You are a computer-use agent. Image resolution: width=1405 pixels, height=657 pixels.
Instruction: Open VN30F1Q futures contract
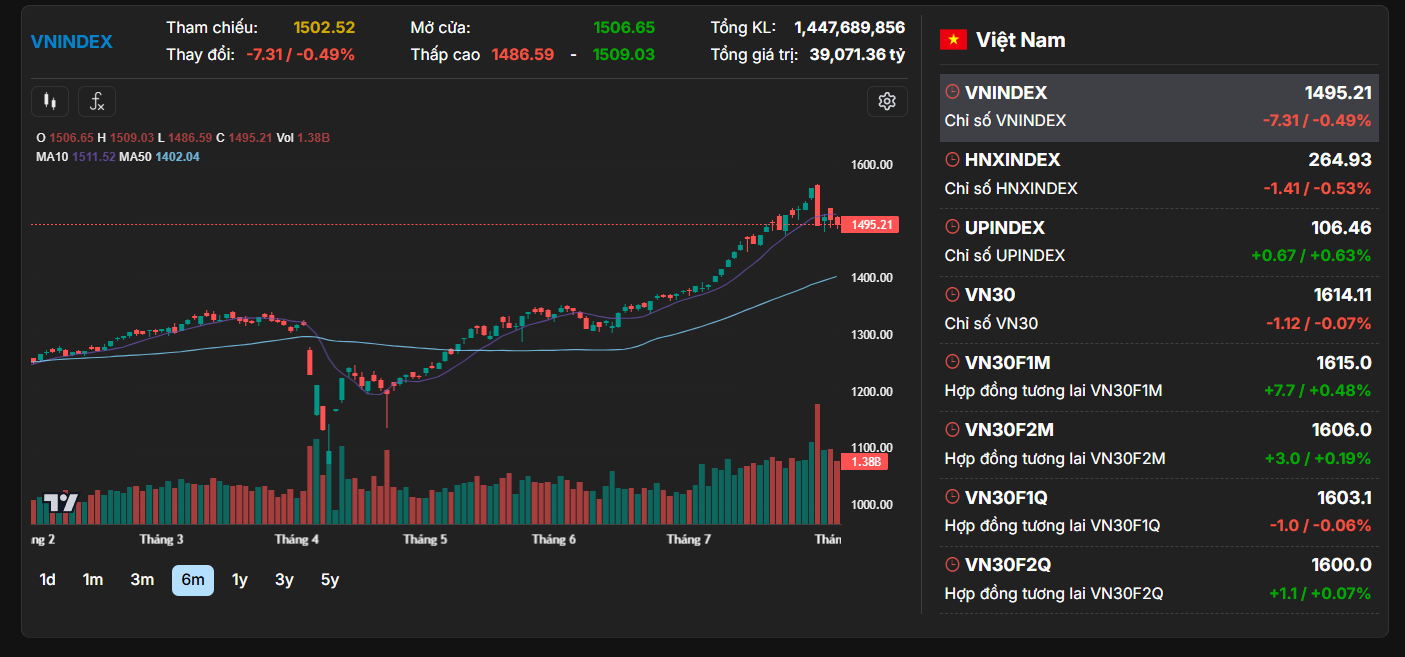(x=1159, y=512)
